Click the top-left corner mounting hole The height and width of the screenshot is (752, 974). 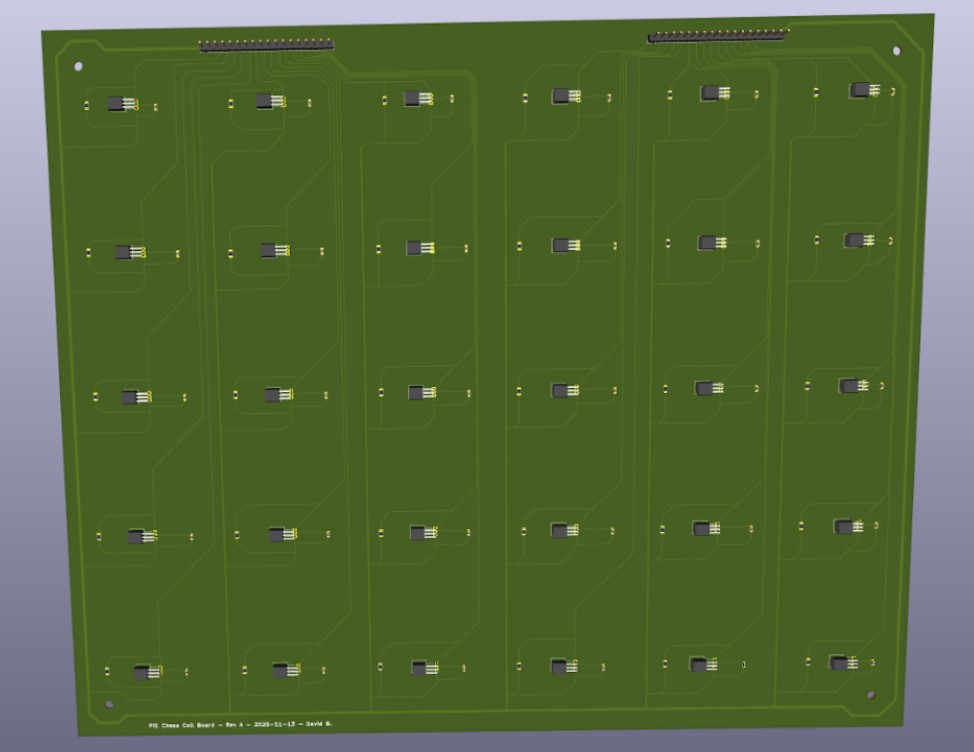click(79, 67)
